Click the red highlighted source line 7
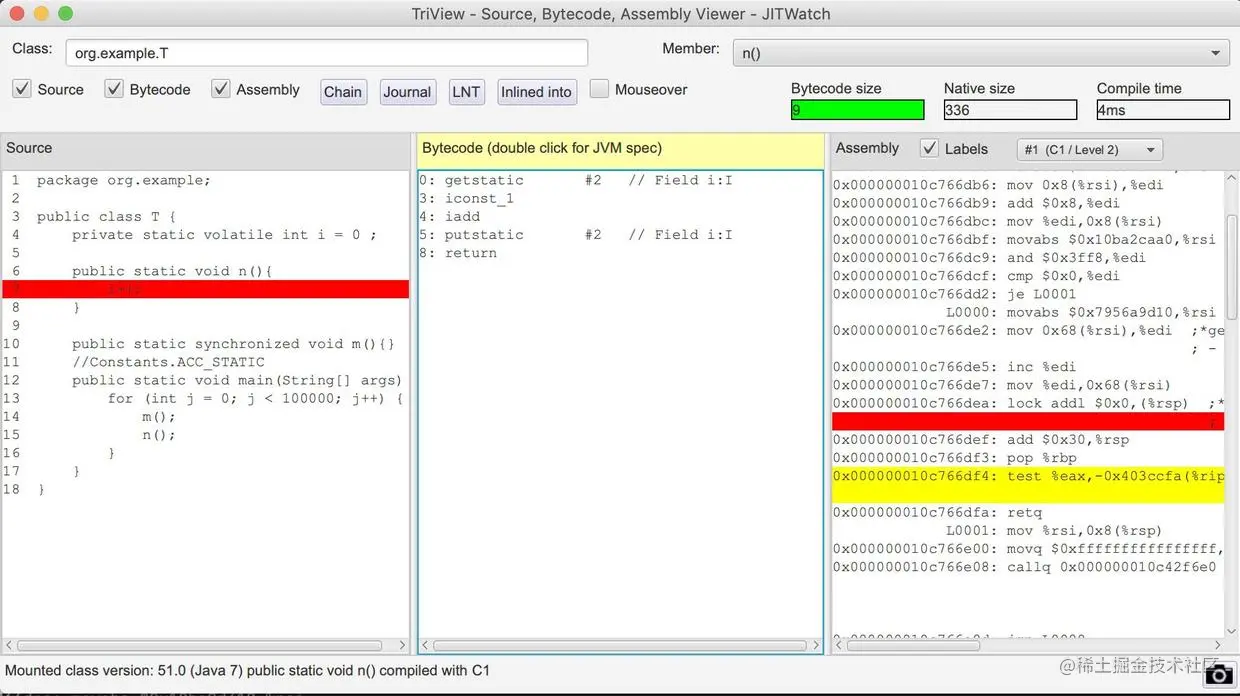The width and height of the screenshot is (1240, 696). (x=205, y=289)
